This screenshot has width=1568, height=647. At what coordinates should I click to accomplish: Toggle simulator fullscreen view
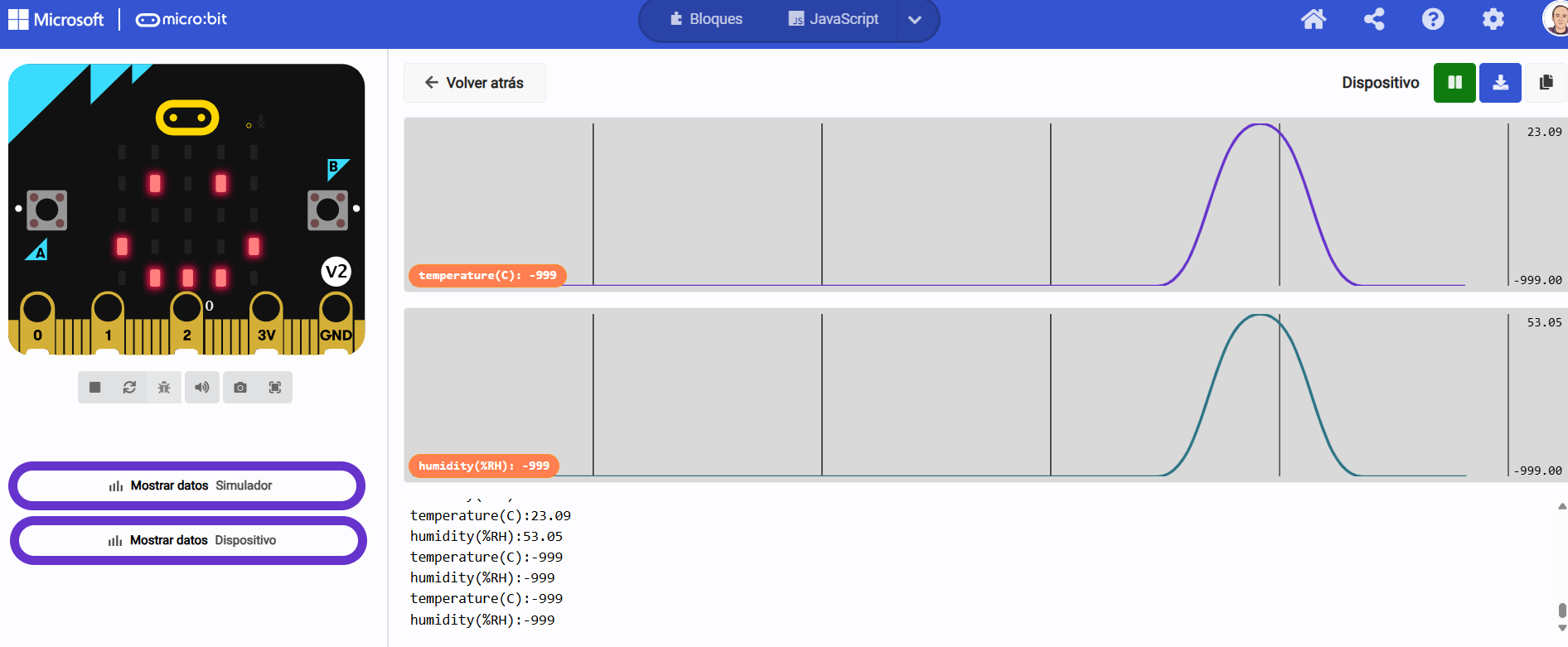pos(275,388)
